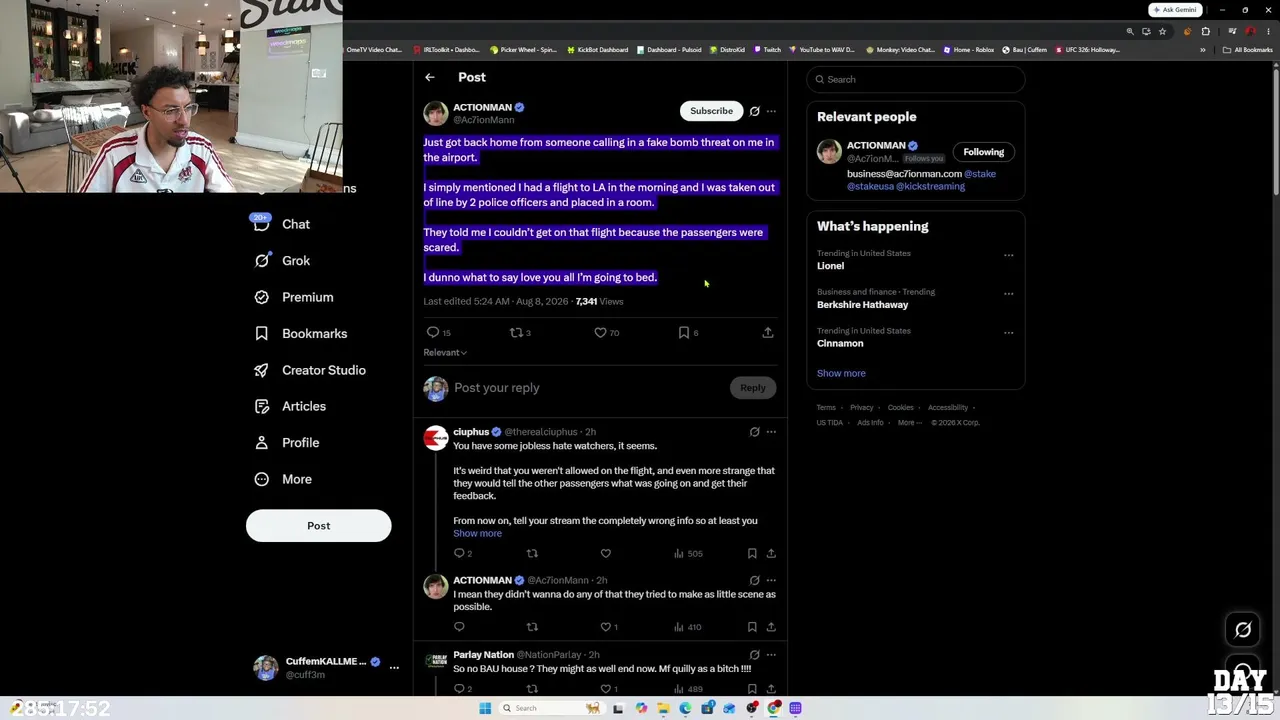The image size is (1280, 720).
Task: Repost the ciuphus reply
Action: click(532, 553)
